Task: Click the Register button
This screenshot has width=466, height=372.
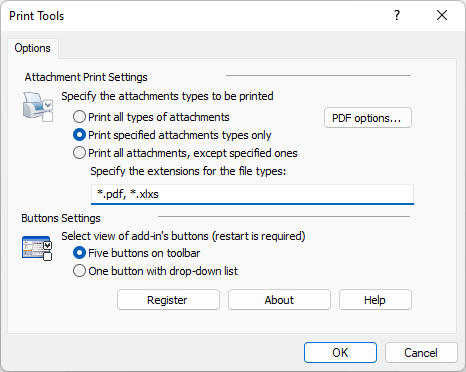Action: coord(168,300)
